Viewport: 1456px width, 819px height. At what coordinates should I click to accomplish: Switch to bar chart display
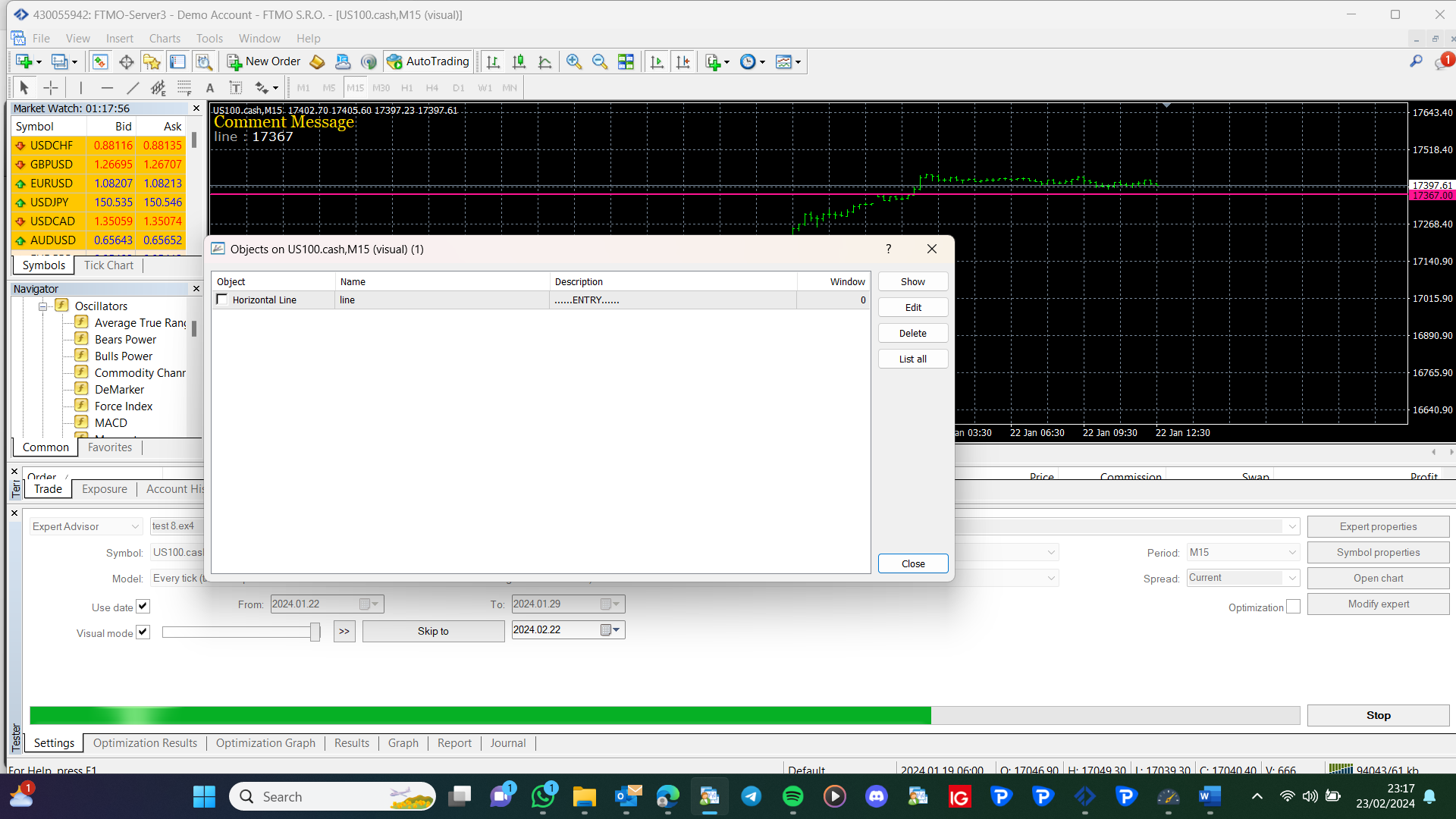point(493,62)
